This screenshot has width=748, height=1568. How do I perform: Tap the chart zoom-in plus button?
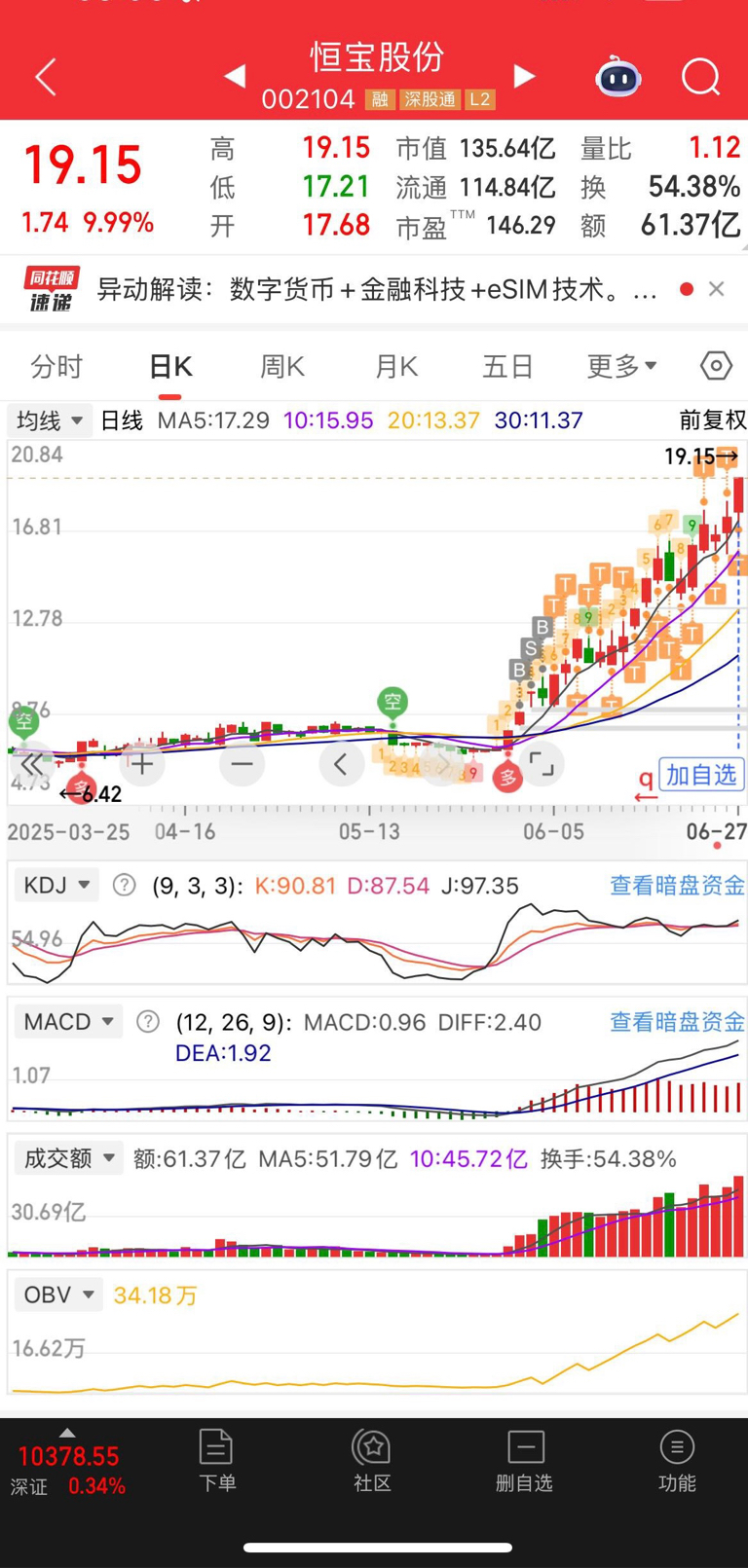[142, 764]
